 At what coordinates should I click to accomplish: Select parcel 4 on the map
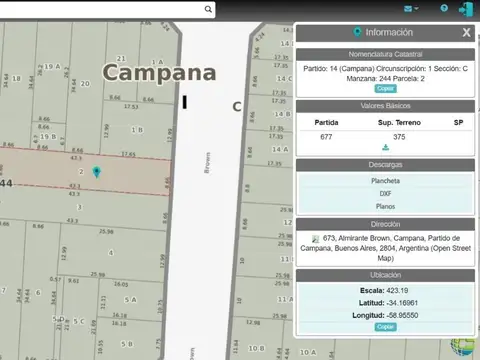point(111,253)
